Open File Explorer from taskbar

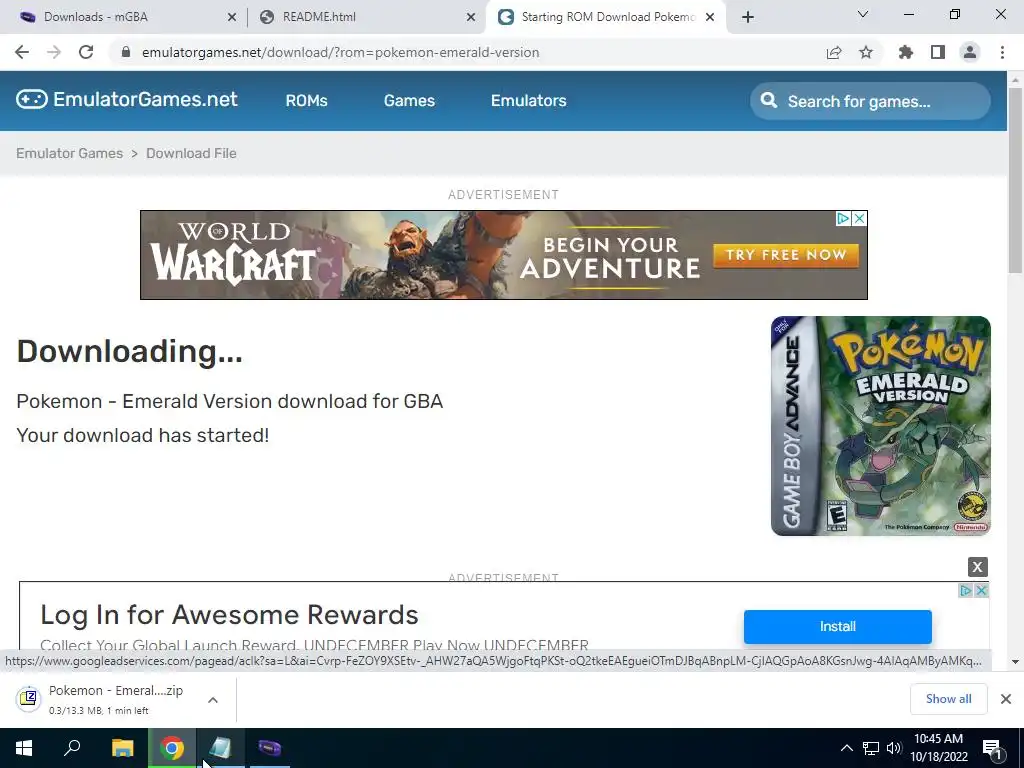122,748
